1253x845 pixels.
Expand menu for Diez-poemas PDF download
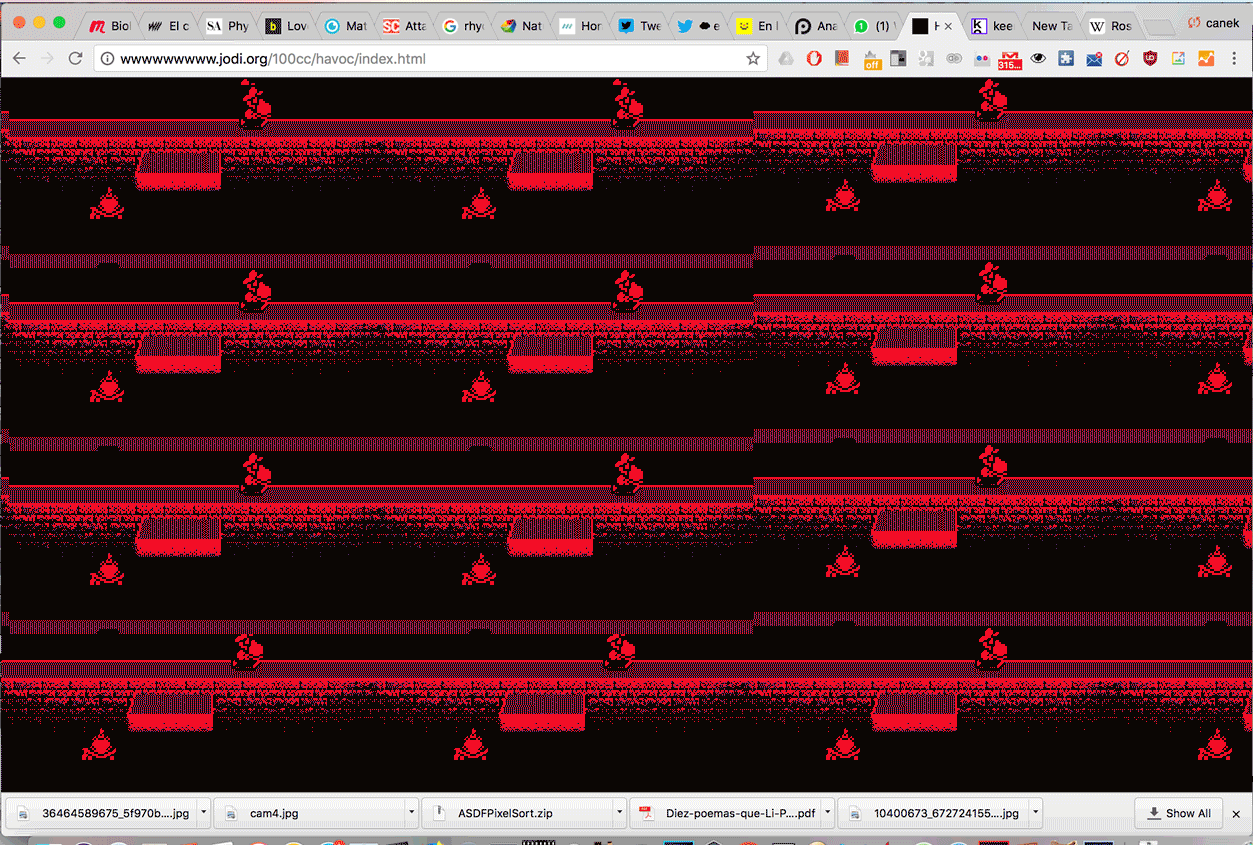pyautogui.click(x=827, y=813)
